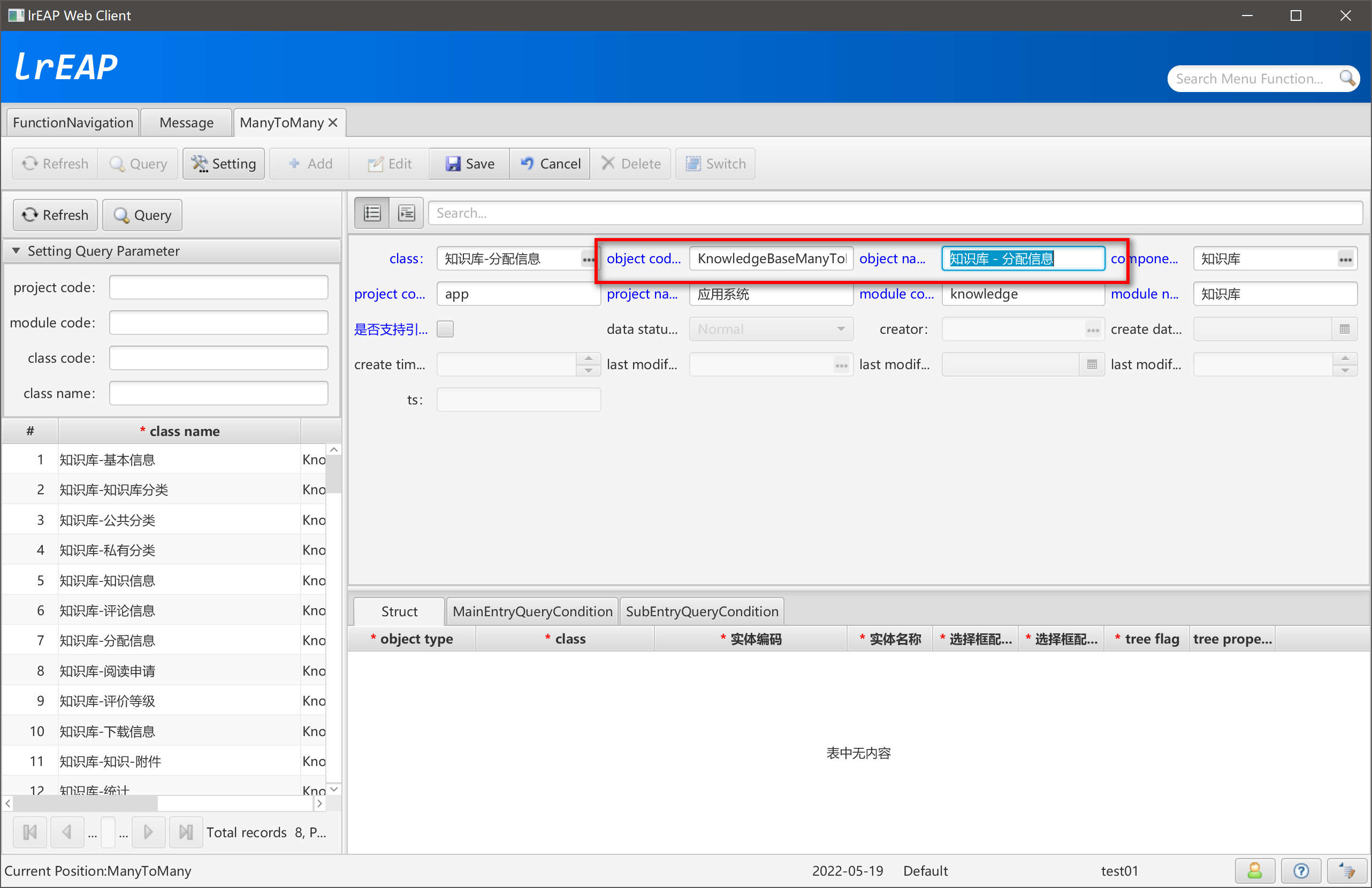Click the Cancel toolbar button
1372x888 pixels.
(550, 164)
